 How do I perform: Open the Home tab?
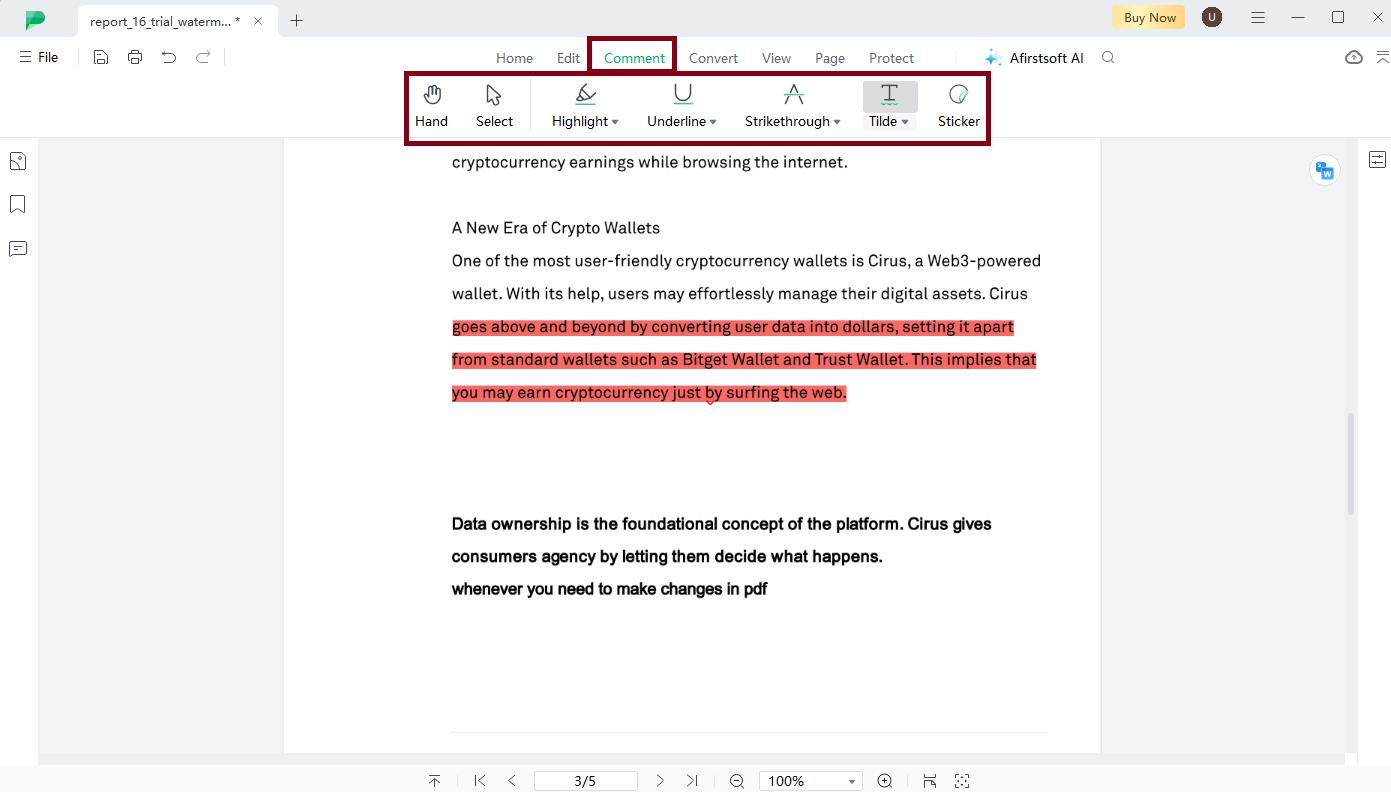514,58
